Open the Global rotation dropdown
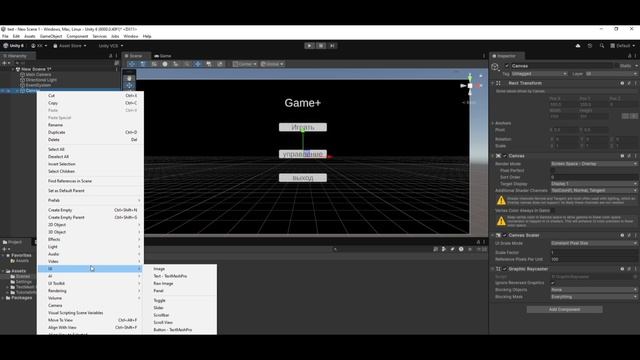Image resolution: width=640 pixels, height=360 pixels. point(272,64)
